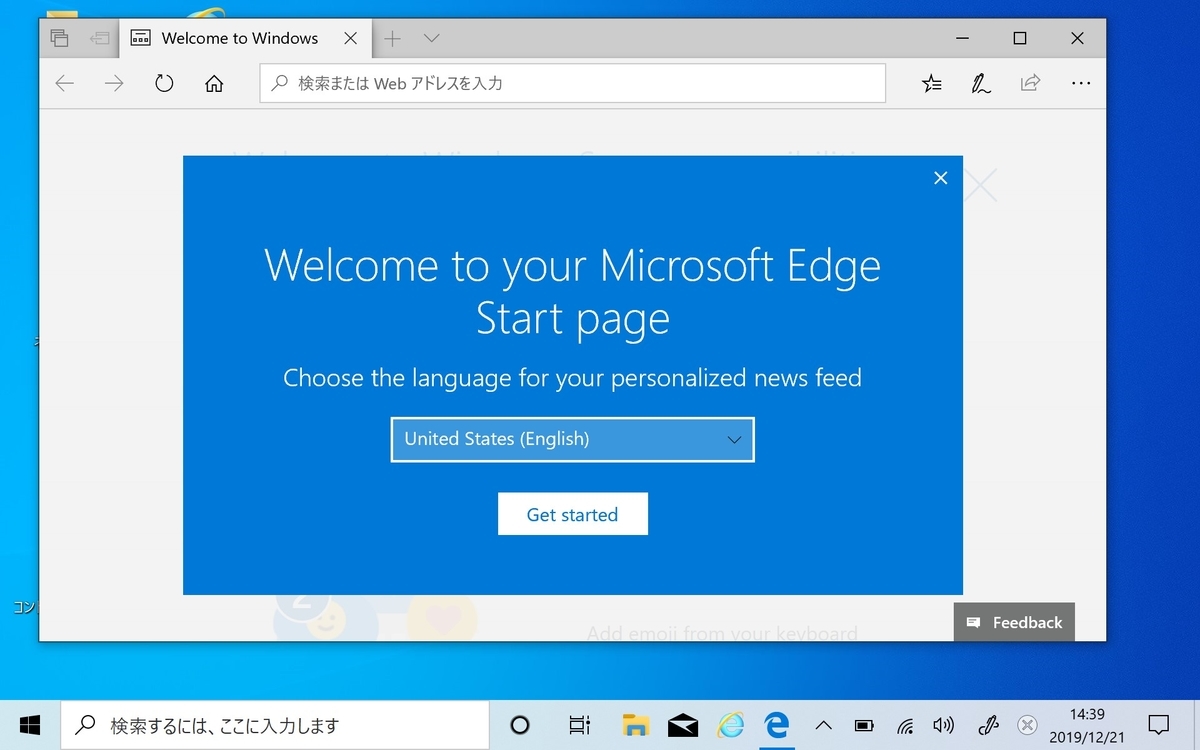Click the Edge forward navigation arrow
Viewport: 1200px width, 750px height.
tap(114, 84)
